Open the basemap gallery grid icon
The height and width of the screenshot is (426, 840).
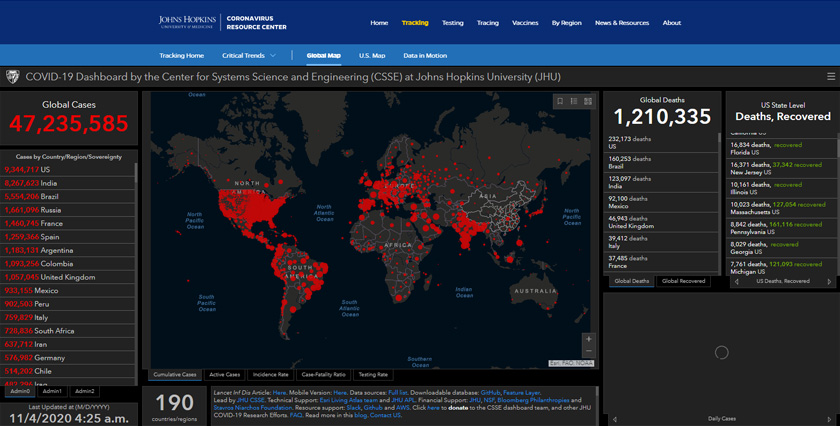click(587, 101)
